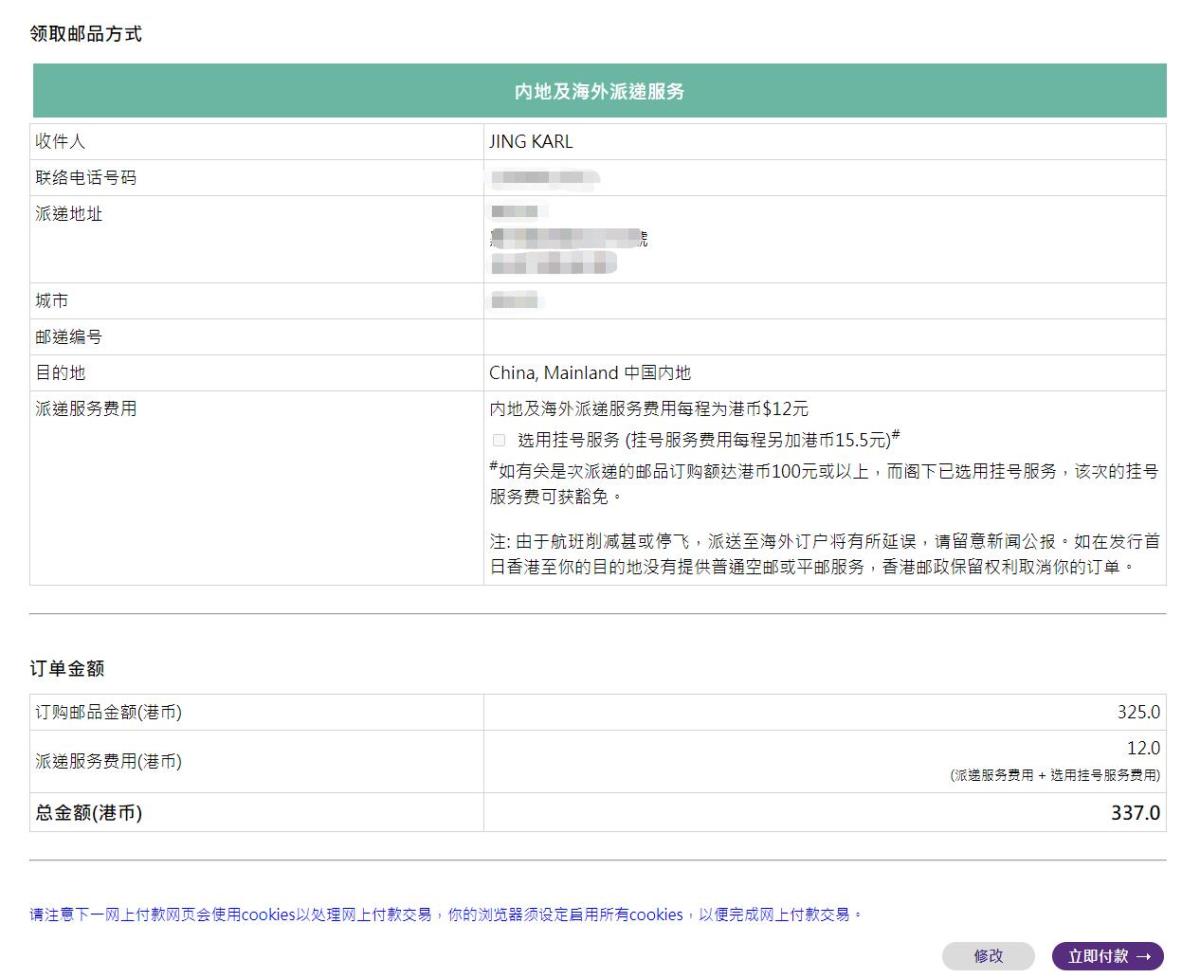
Task: Click the 派递地址 row label
Action: [x=68, y=214]
